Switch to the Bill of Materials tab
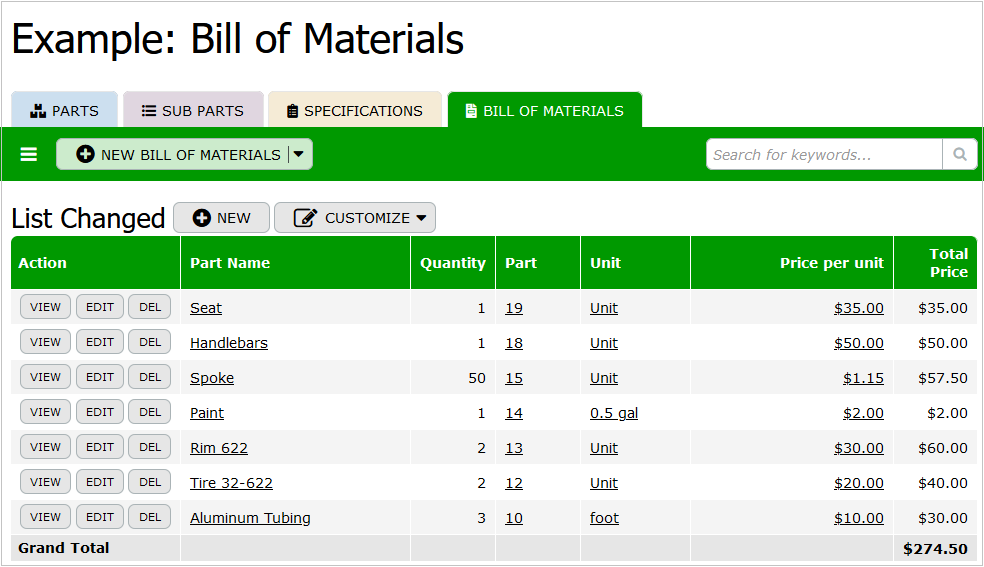 tap(544, 111)
